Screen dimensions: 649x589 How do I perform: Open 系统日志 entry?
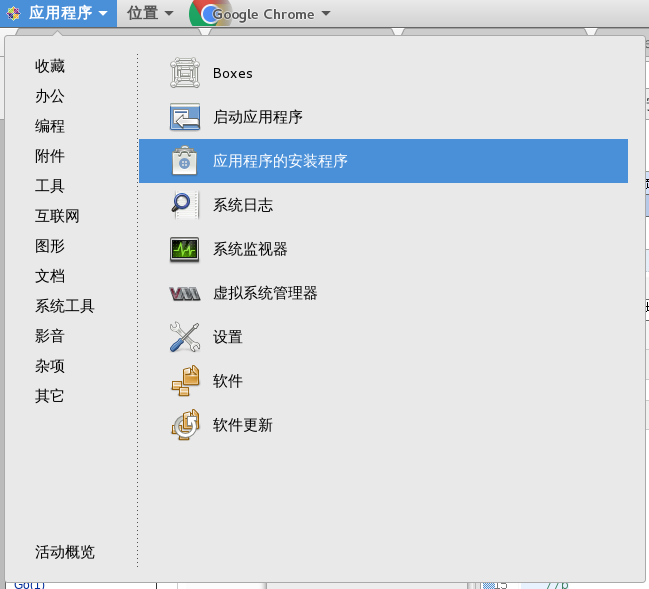(383, 205)
